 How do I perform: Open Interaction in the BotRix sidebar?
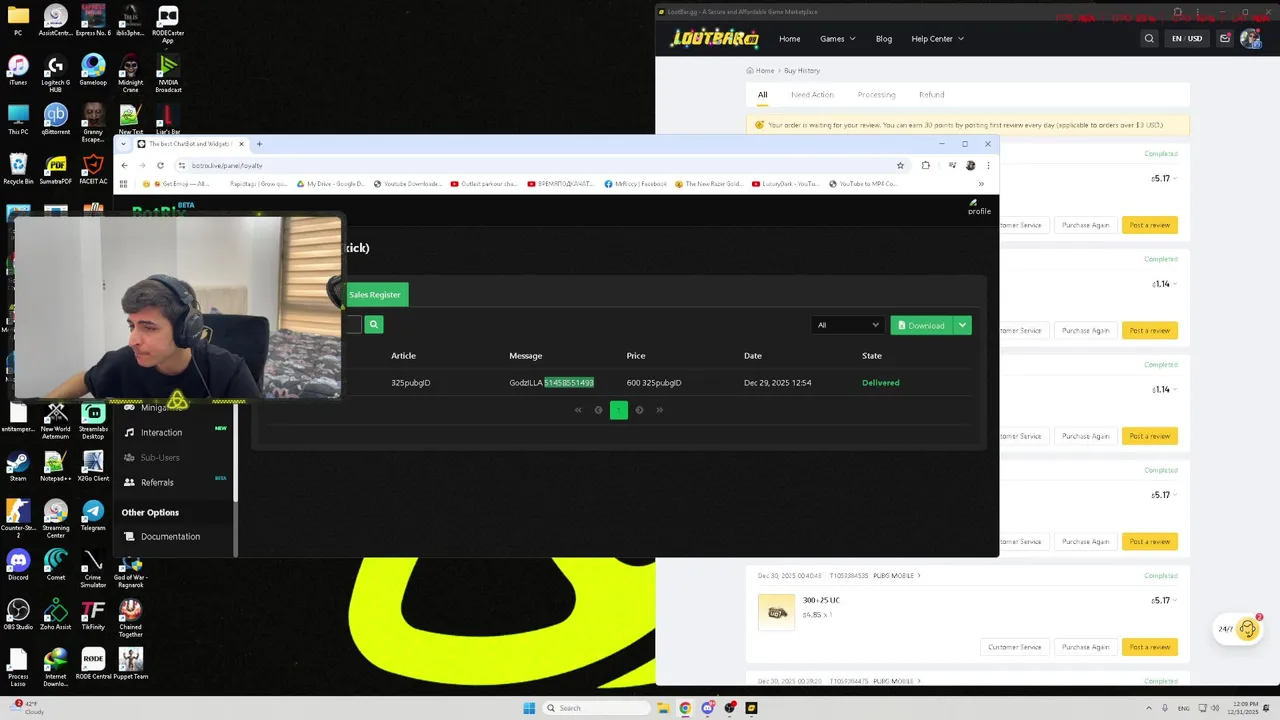tap(161, 433)
